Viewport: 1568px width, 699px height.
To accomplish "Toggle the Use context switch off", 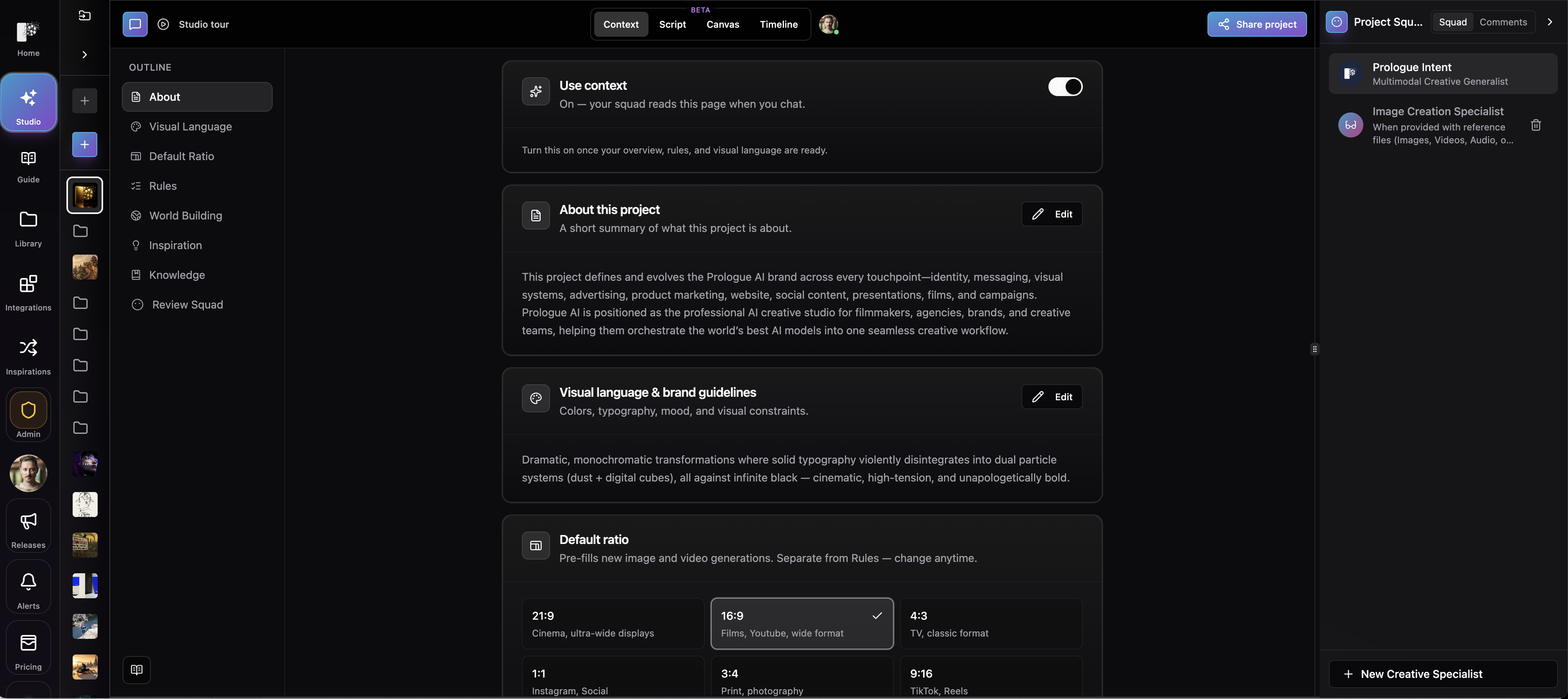I will click(x=1064, y=86).
